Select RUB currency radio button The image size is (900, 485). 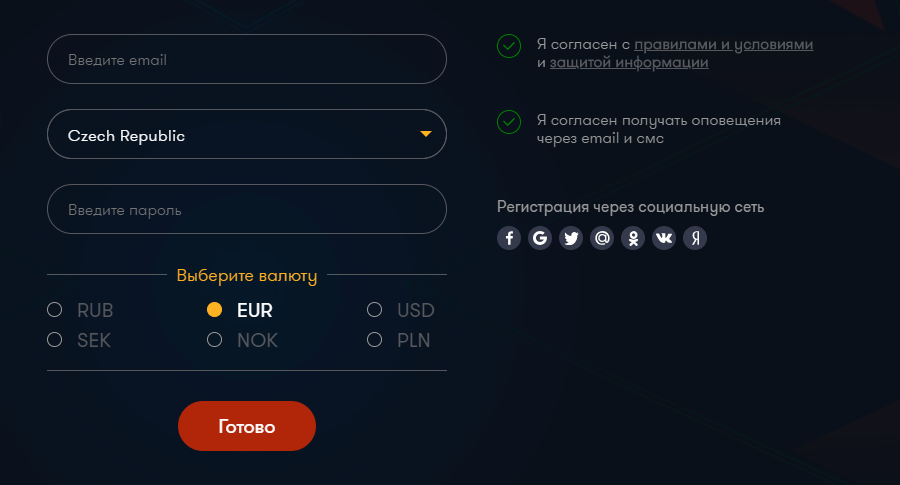click(55, 310)
